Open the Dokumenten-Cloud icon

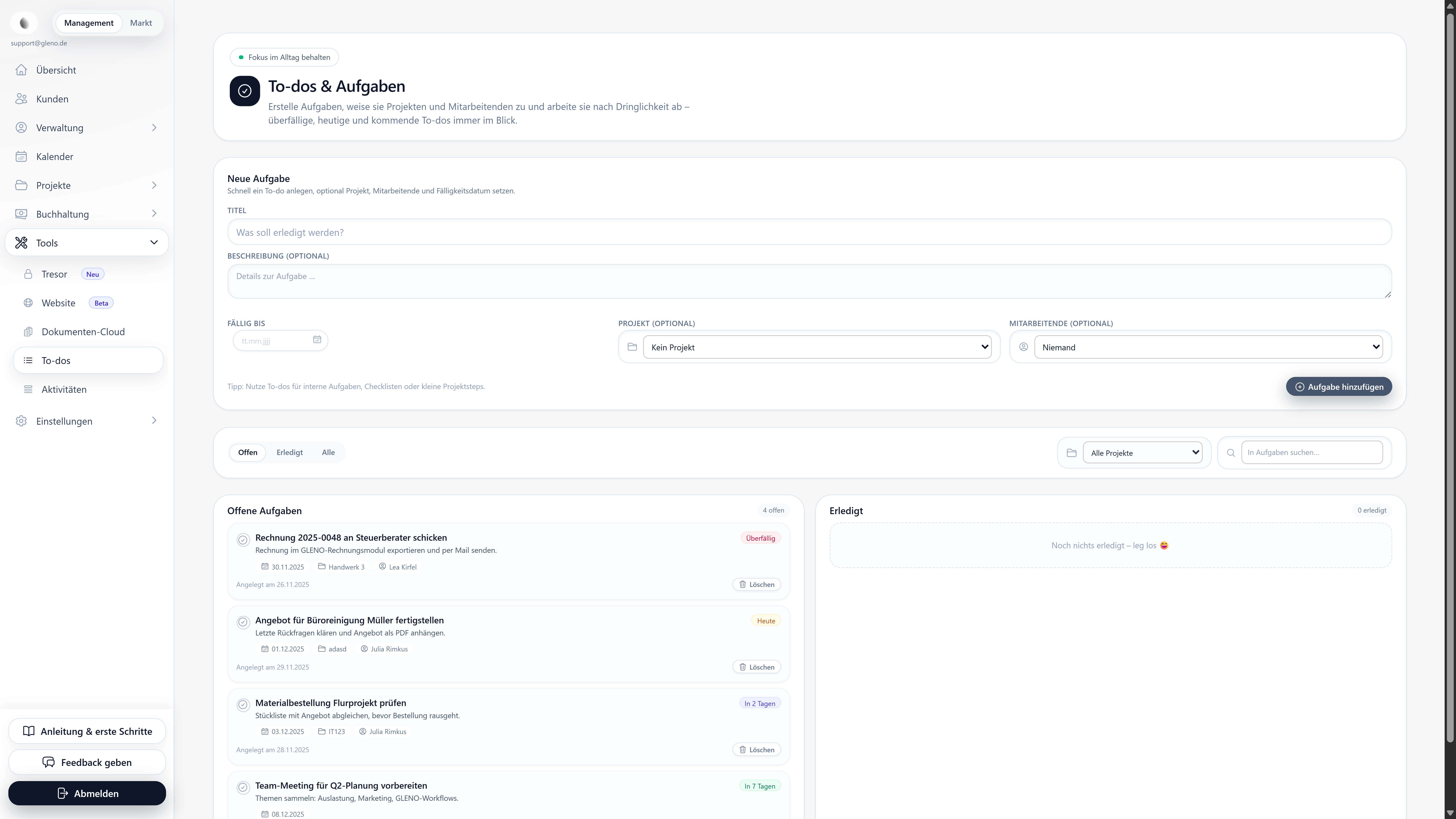(28, 331)
